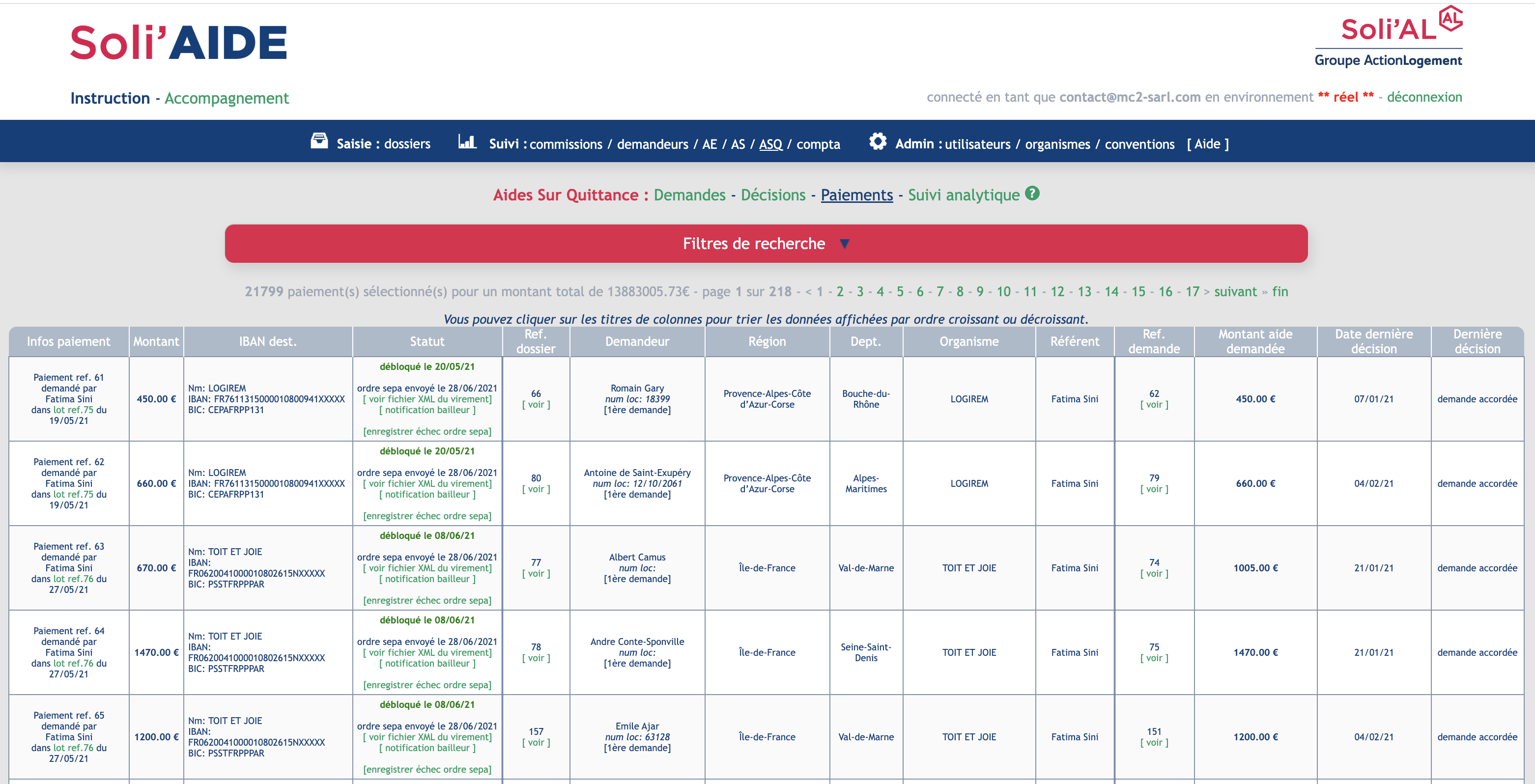
Task: Click the Soli'AIDE logo
Action: [x=179, y=42]
